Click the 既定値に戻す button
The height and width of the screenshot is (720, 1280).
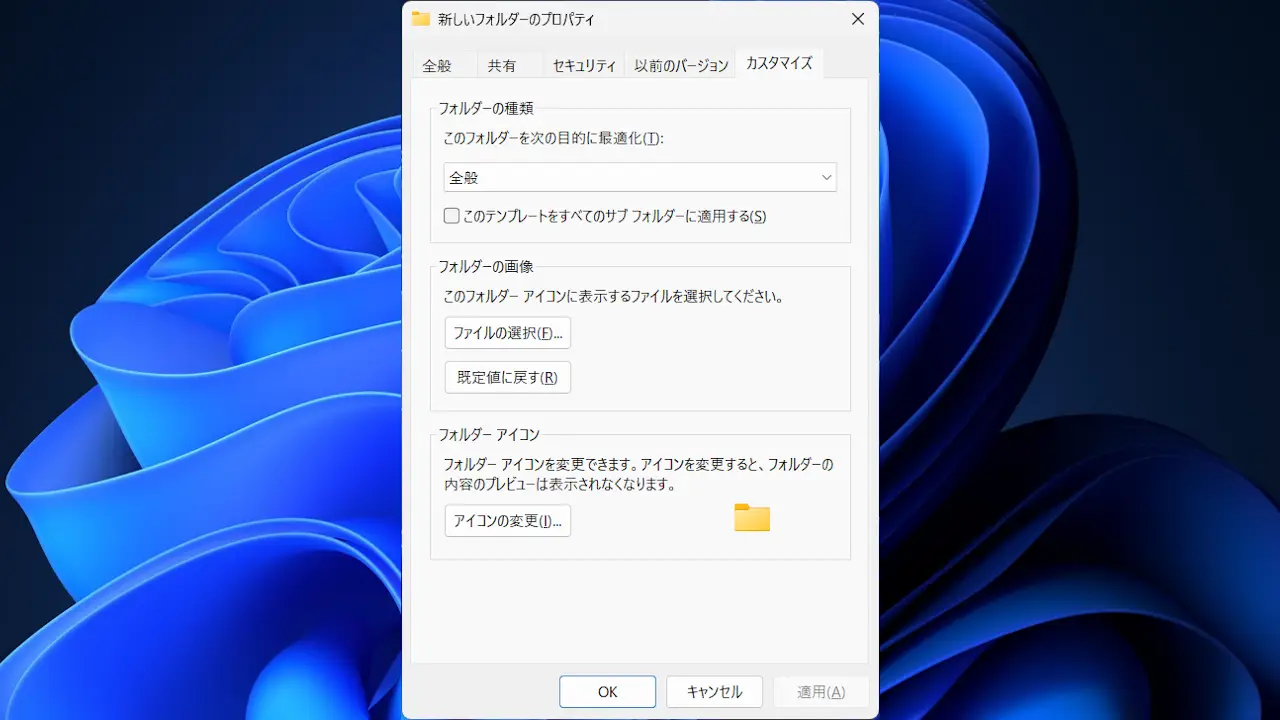click(x=507, y=378)
